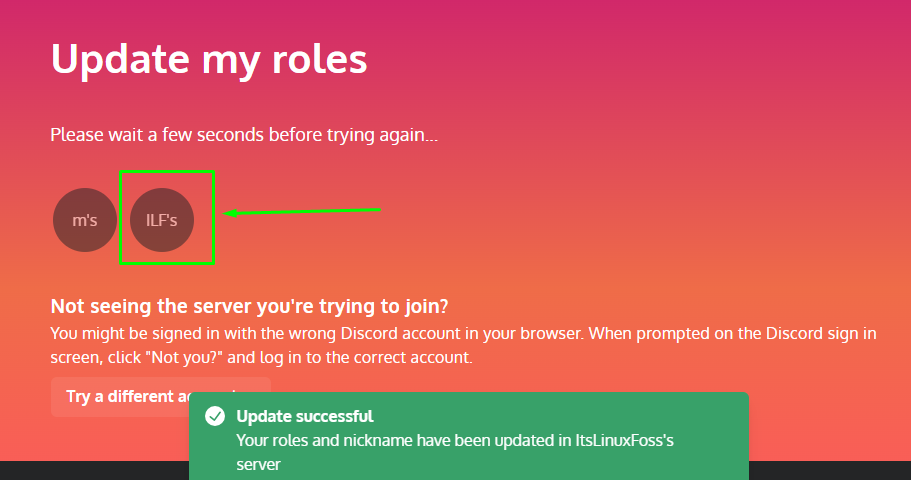The height and width of the screenshot is (480, 911).
Task: Click the green arrow annotation
Action: [x=302, y=212]
